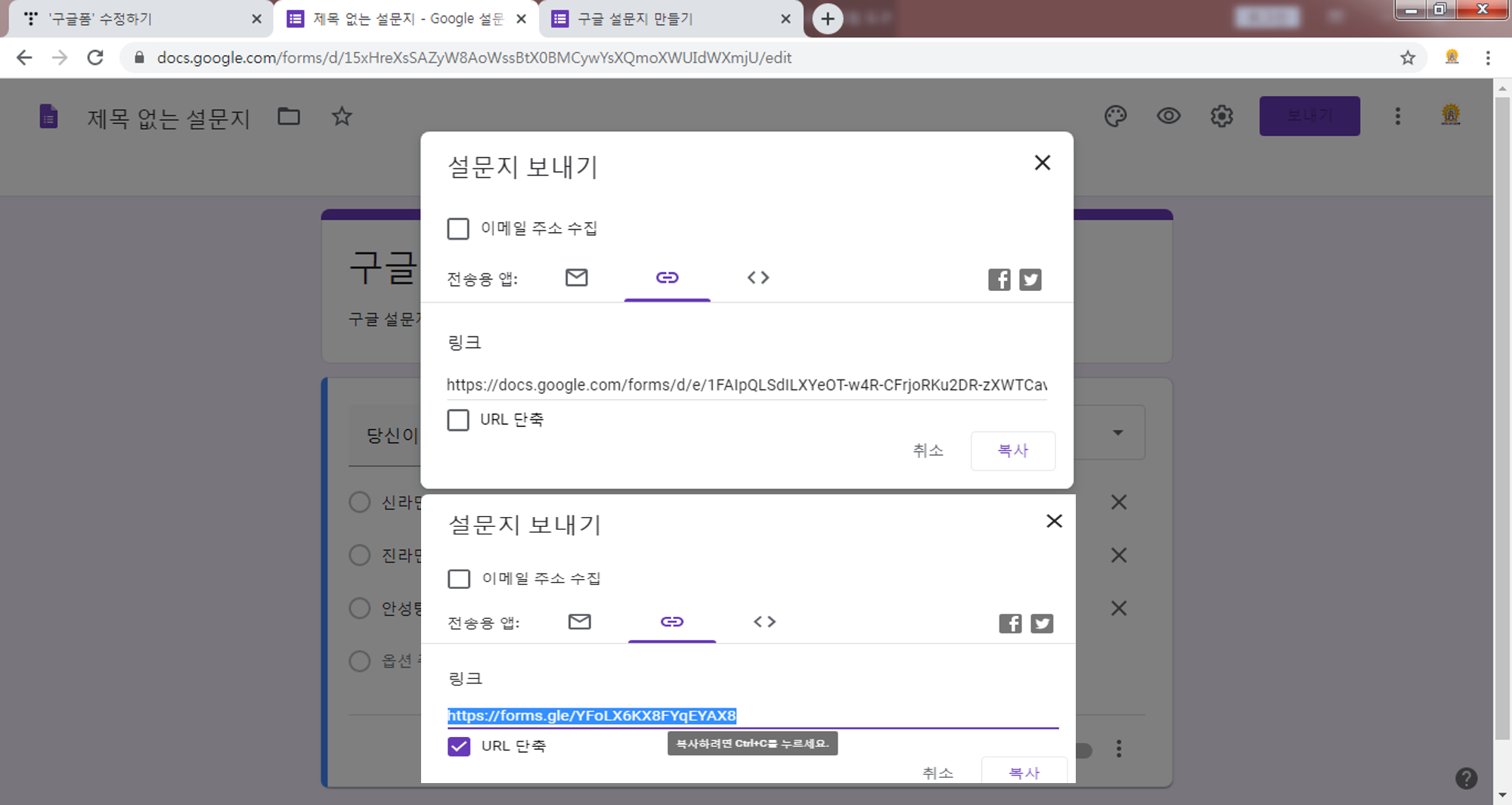This screenshot has height=805, width=1512.
Task: Select the fourth 옵션 radio option
Action: tap(360, 661)
